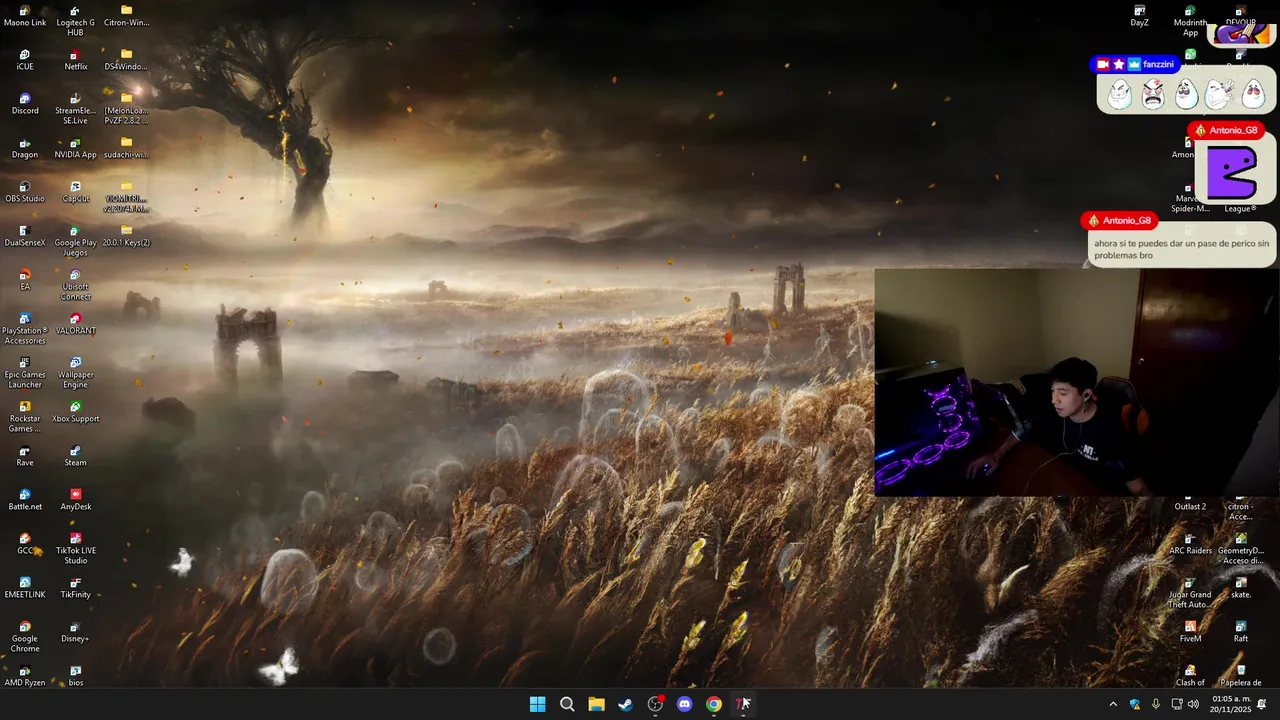Screen dimensions: 1280x720
Task: Open Steam from the taskbar
Action: (x=625, y=704)
